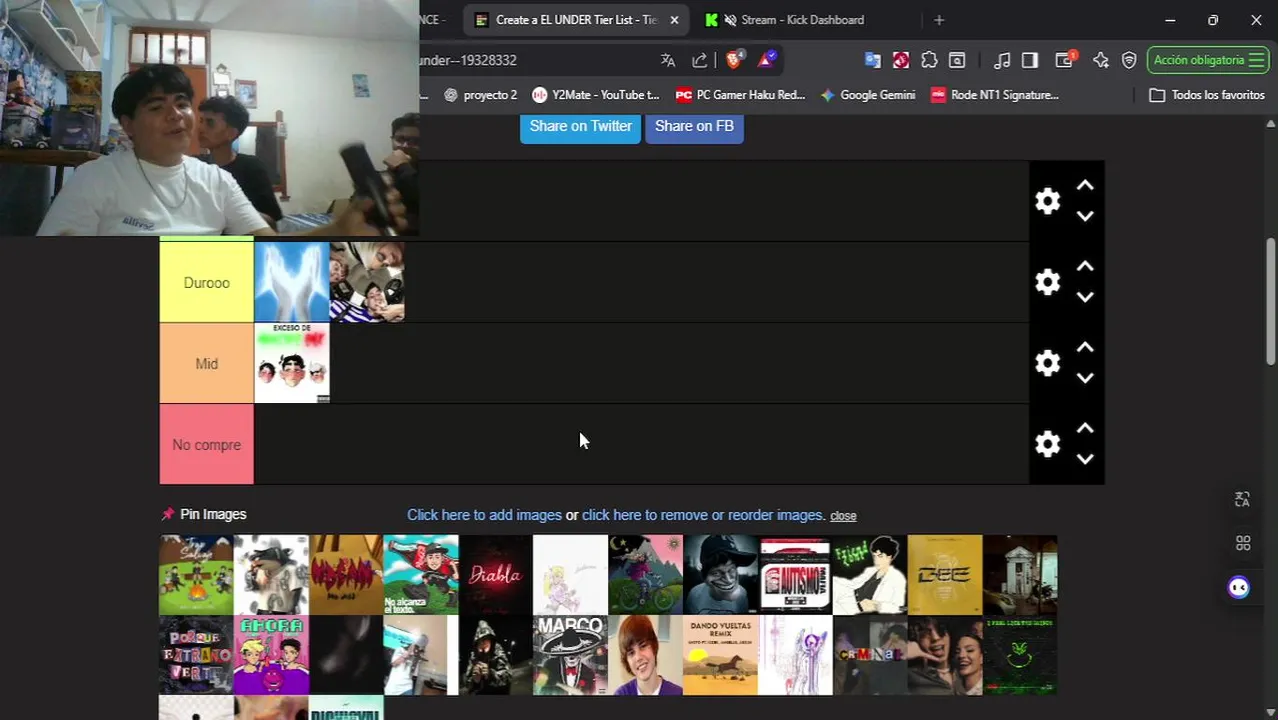Open the VPN shield icon
The image size is (1278, 720).
(1129, 60)
